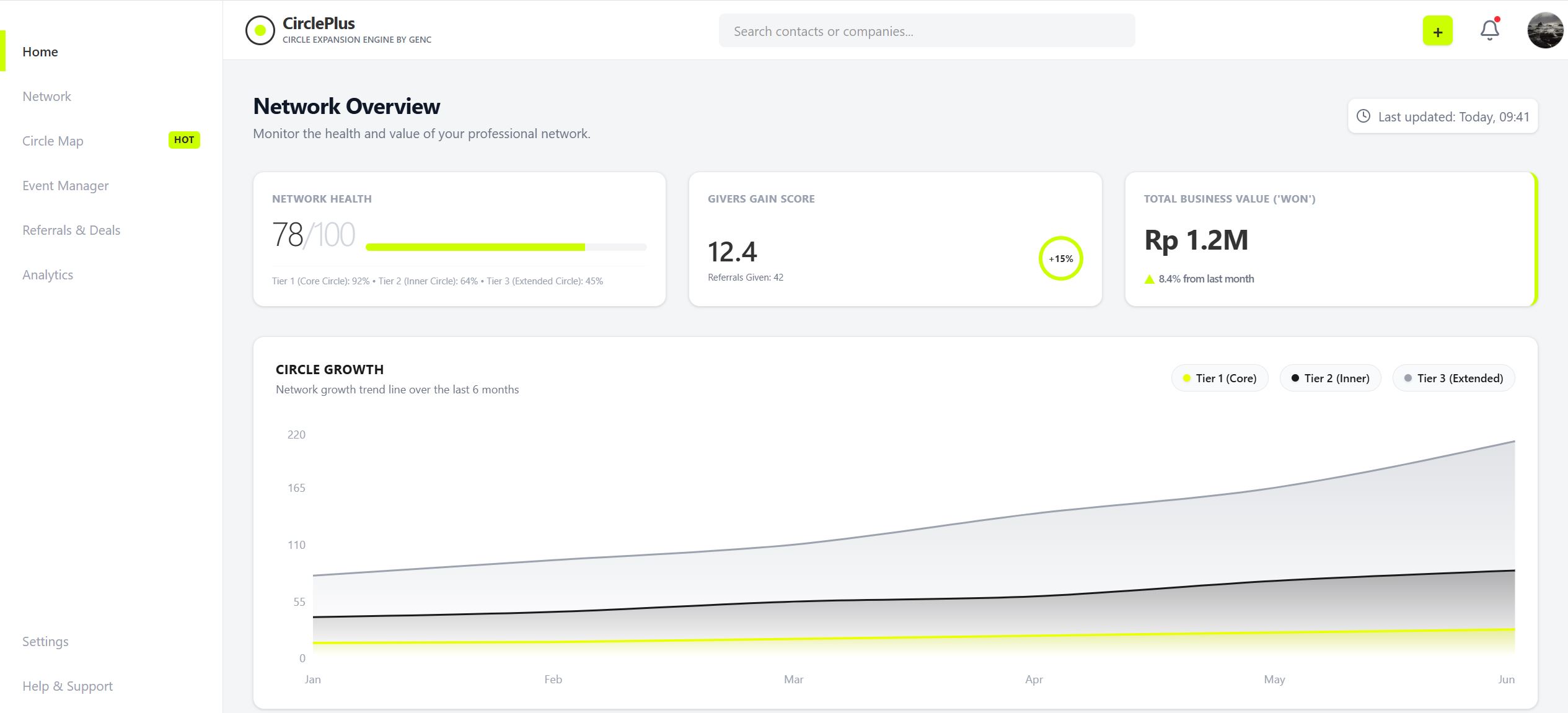Click the 220 y-axis value
Screen dimensions: 1568x713
(x=296, y=435)
